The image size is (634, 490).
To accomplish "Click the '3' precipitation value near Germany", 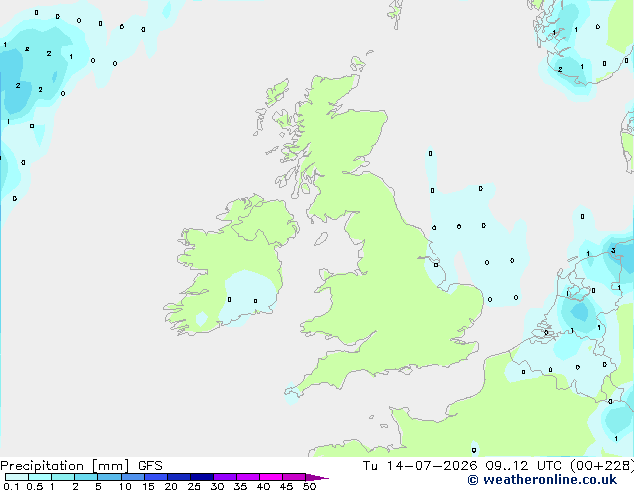I will coord(613,251).
